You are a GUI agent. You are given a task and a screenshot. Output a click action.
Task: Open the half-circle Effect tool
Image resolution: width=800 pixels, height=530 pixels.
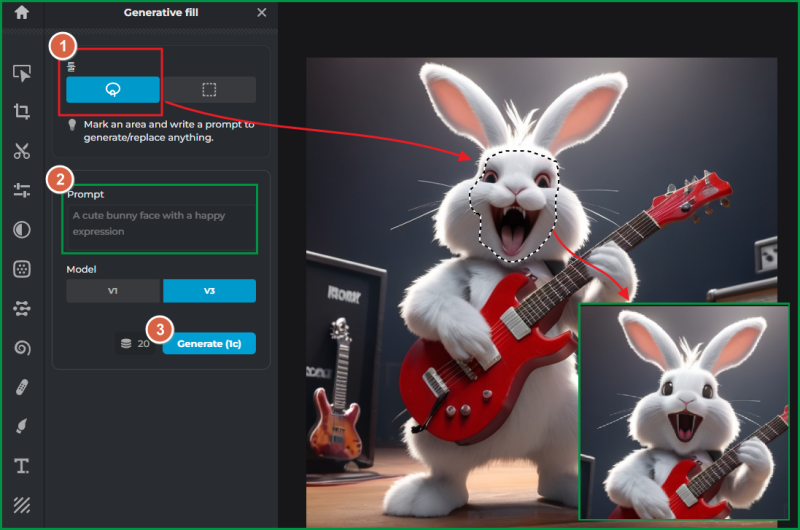(x=22, y=230)
